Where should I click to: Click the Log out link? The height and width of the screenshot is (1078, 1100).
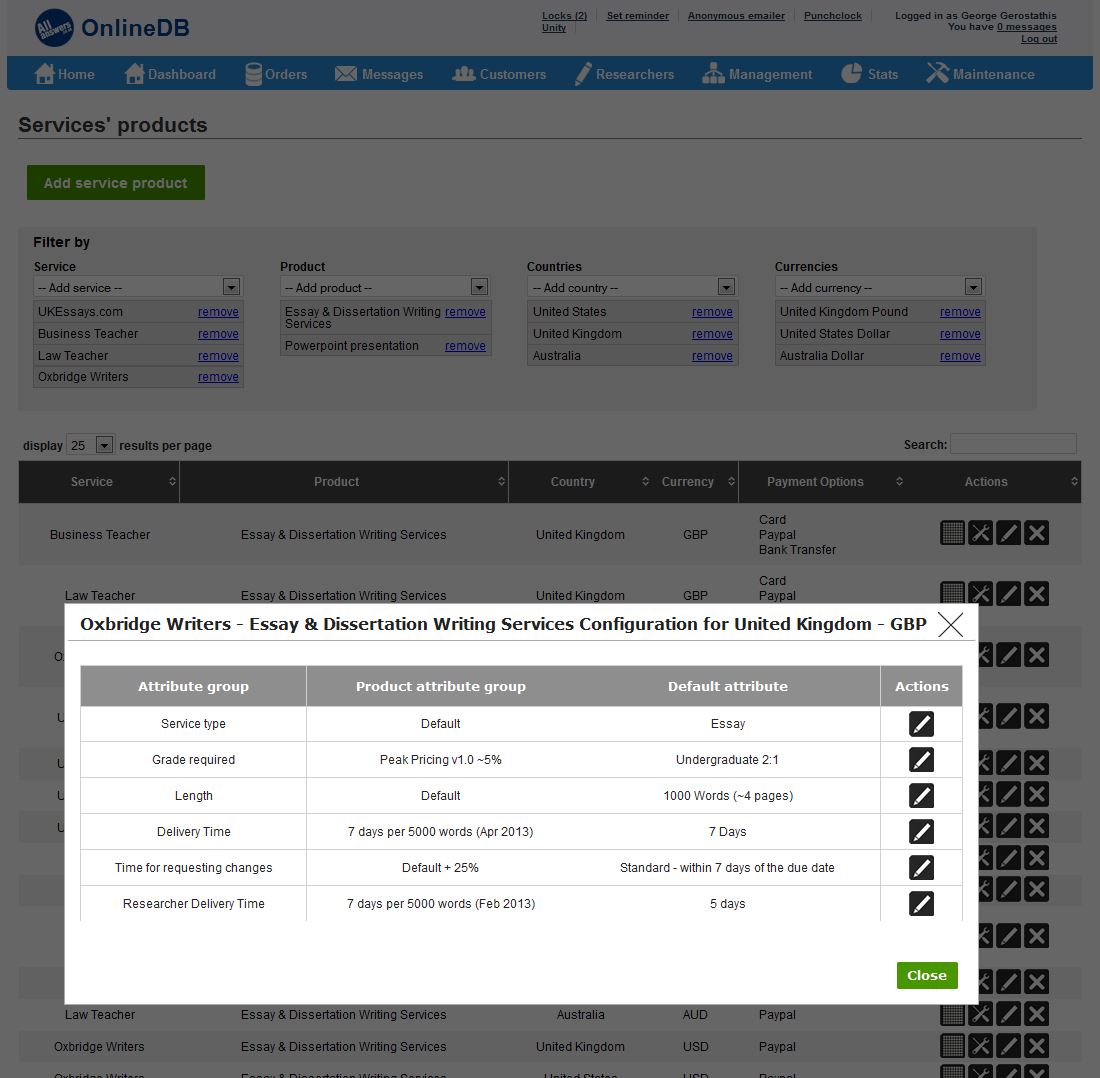(x=1039, y=39)
